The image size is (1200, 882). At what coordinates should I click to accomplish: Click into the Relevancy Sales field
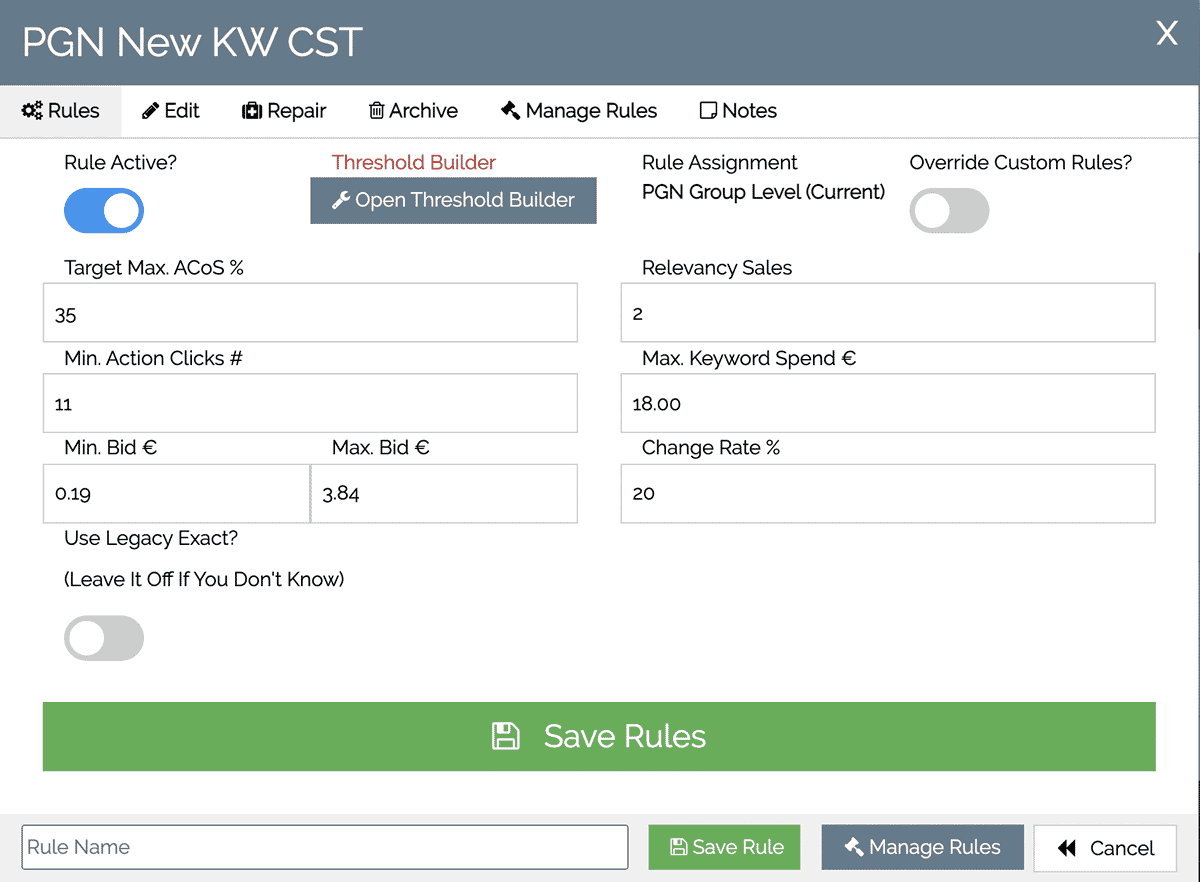(x=888, y=313)
